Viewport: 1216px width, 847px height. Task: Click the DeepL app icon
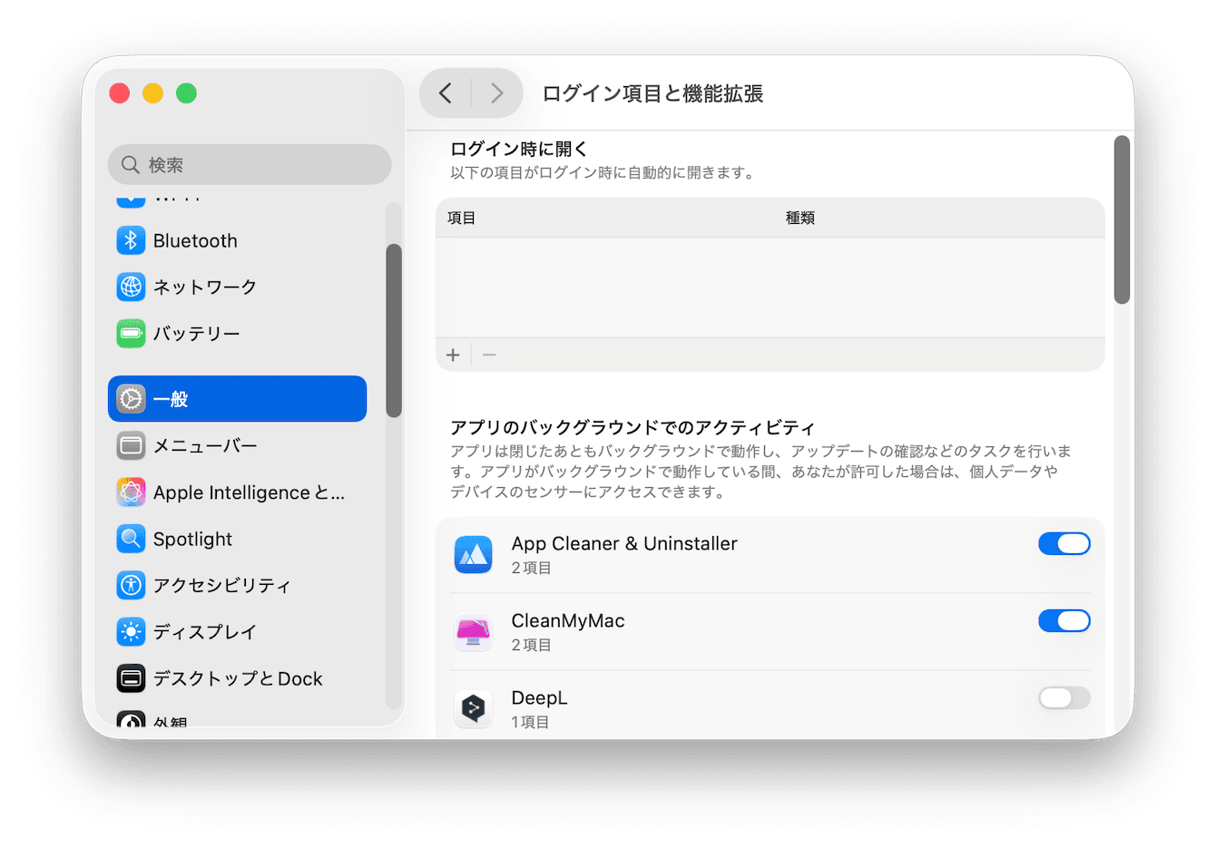point(473,707)
